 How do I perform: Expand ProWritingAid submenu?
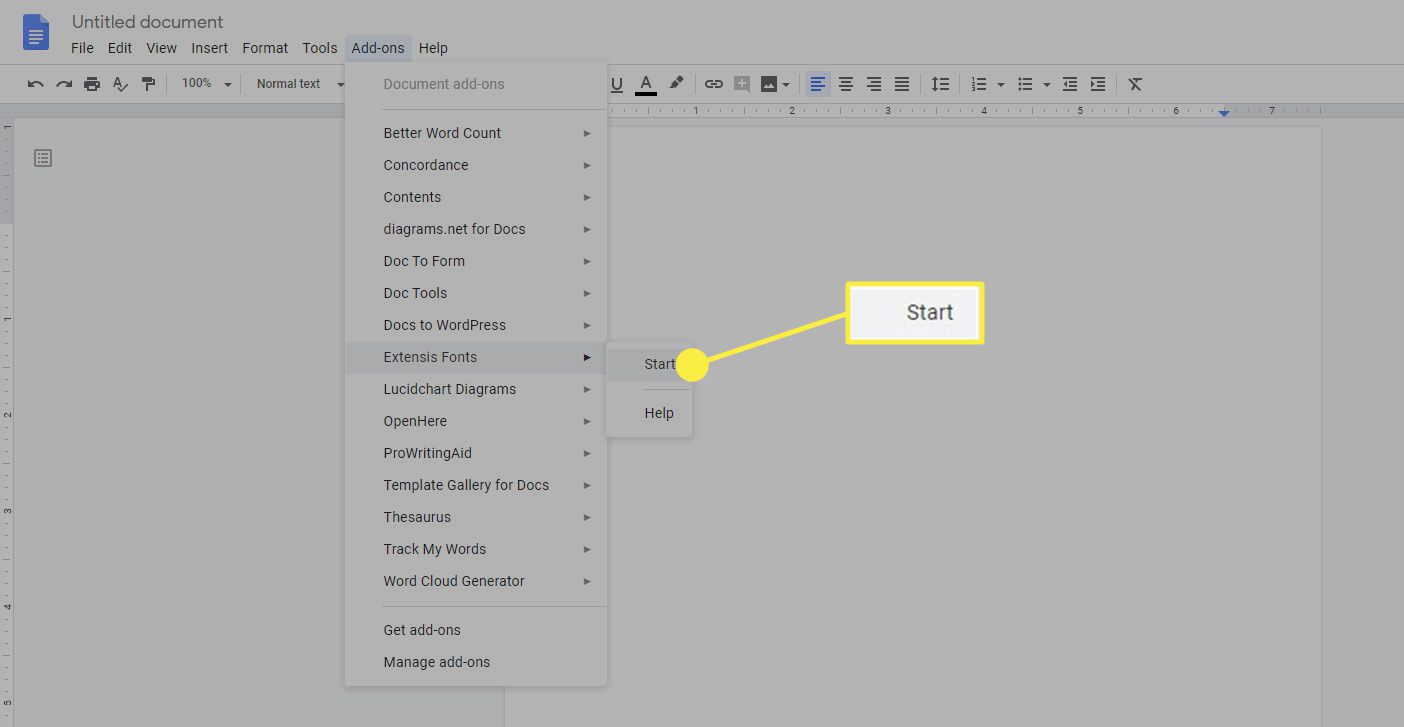[476, 453]
